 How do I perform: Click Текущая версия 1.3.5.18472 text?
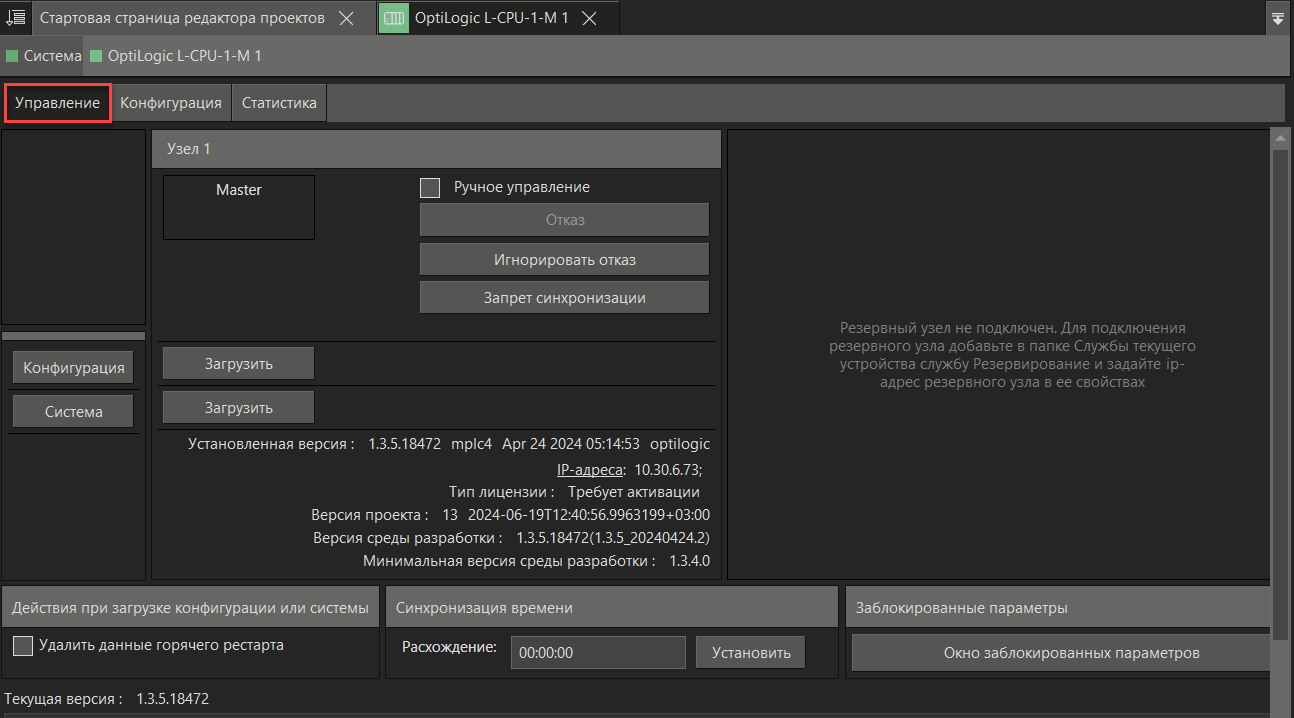[107, 699]
